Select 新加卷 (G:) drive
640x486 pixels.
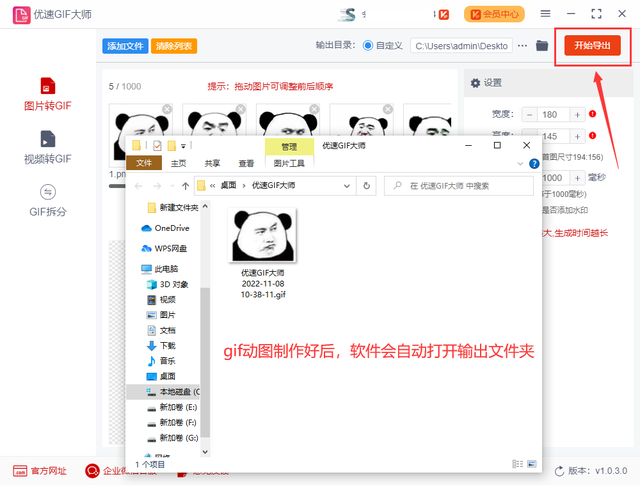click(172, 438)
